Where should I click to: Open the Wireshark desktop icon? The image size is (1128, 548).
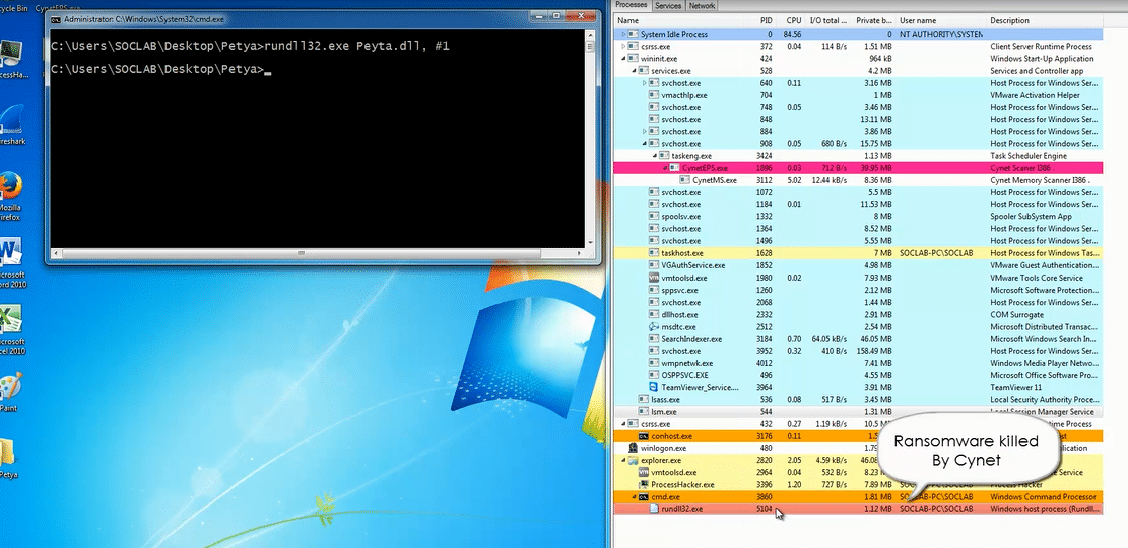12,124
